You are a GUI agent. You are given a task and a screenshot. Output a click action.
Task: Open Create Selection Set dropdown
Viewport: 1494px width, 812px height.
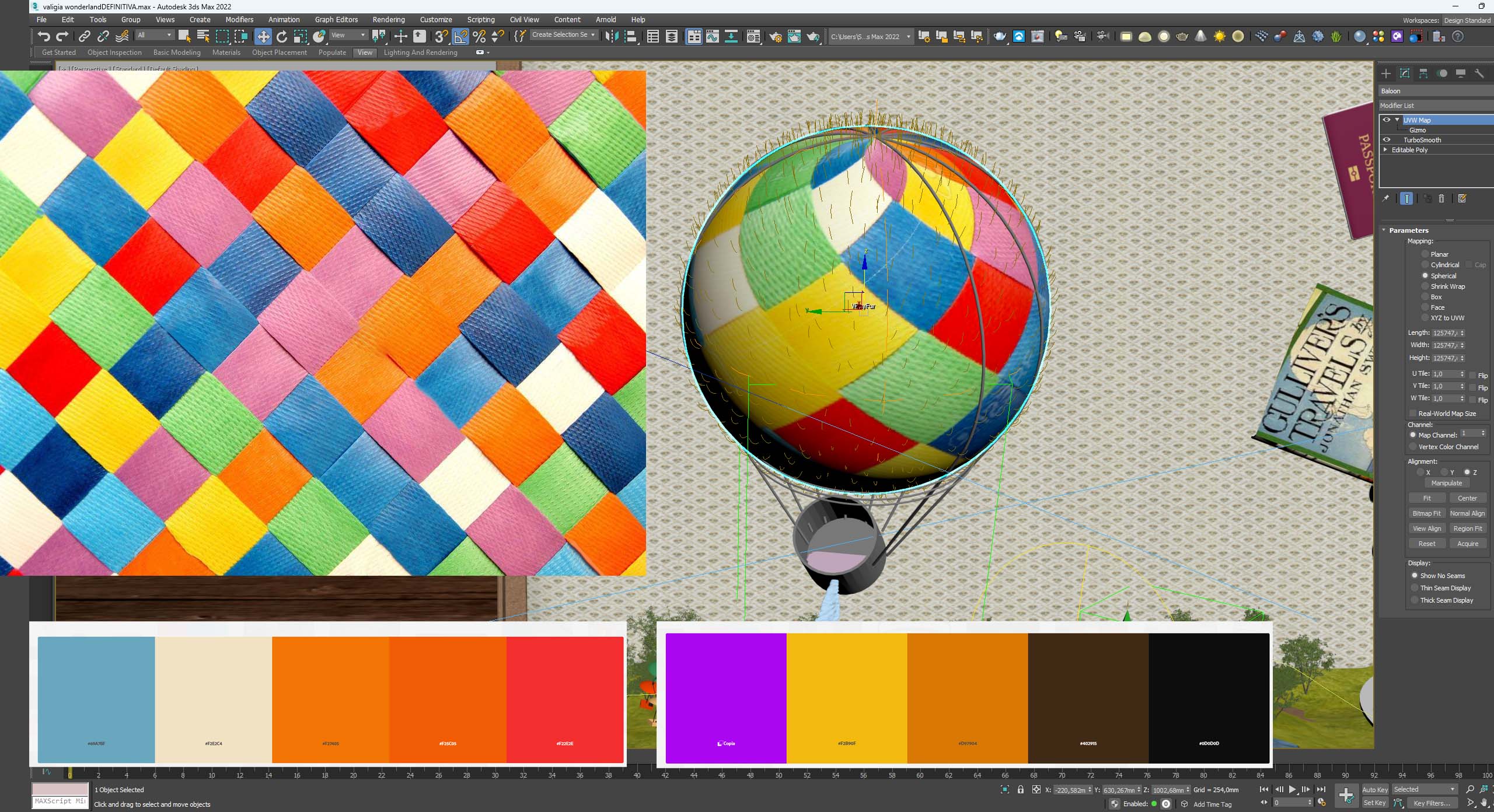click(563, 35)
